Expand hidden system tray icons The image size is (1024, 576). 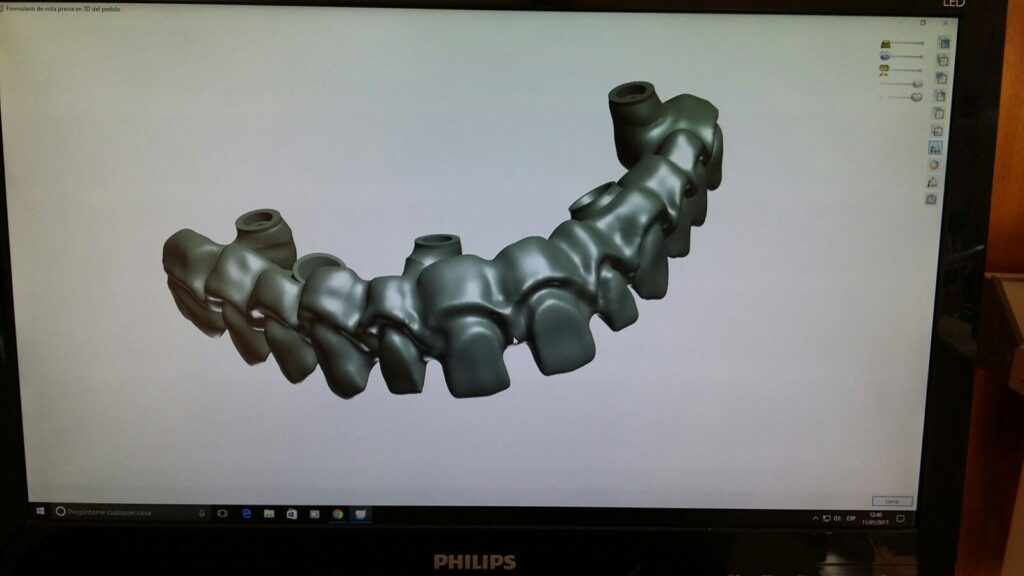(816, 518)
